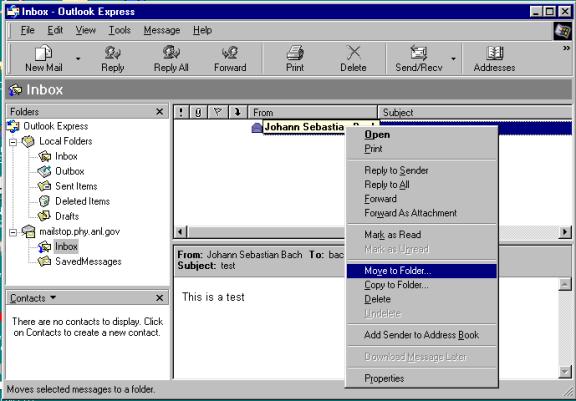Choose Open in the context menu

pyautogui.click(x=421, y=135)
